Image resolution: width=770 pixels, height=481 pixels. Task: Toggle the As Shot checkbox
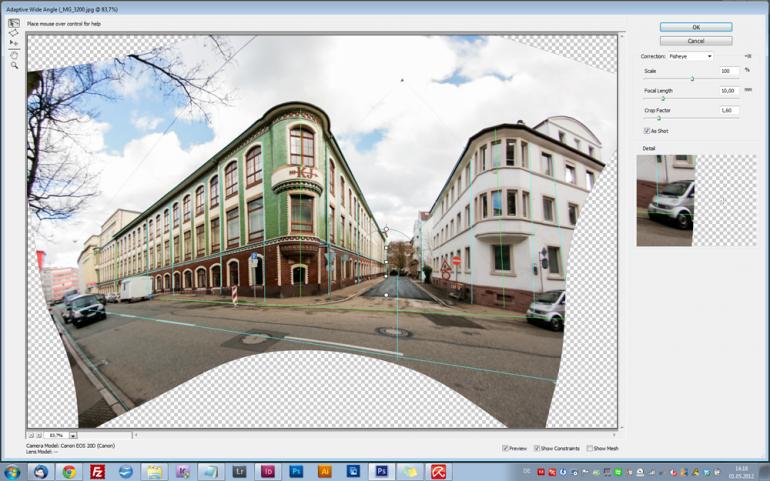pyautogui.click(x=647, y=131)
